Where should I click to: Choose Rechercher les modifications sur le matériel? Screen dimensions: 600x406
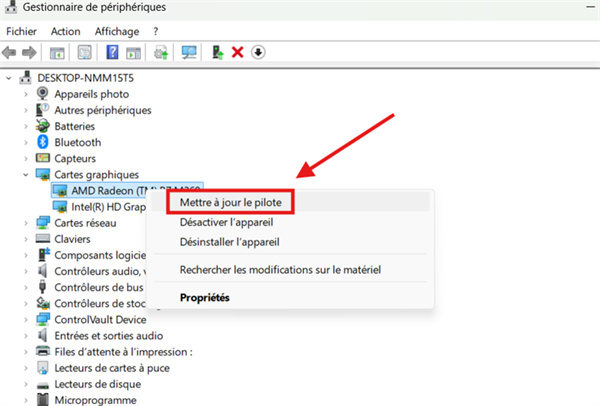[x=280, y=269]
